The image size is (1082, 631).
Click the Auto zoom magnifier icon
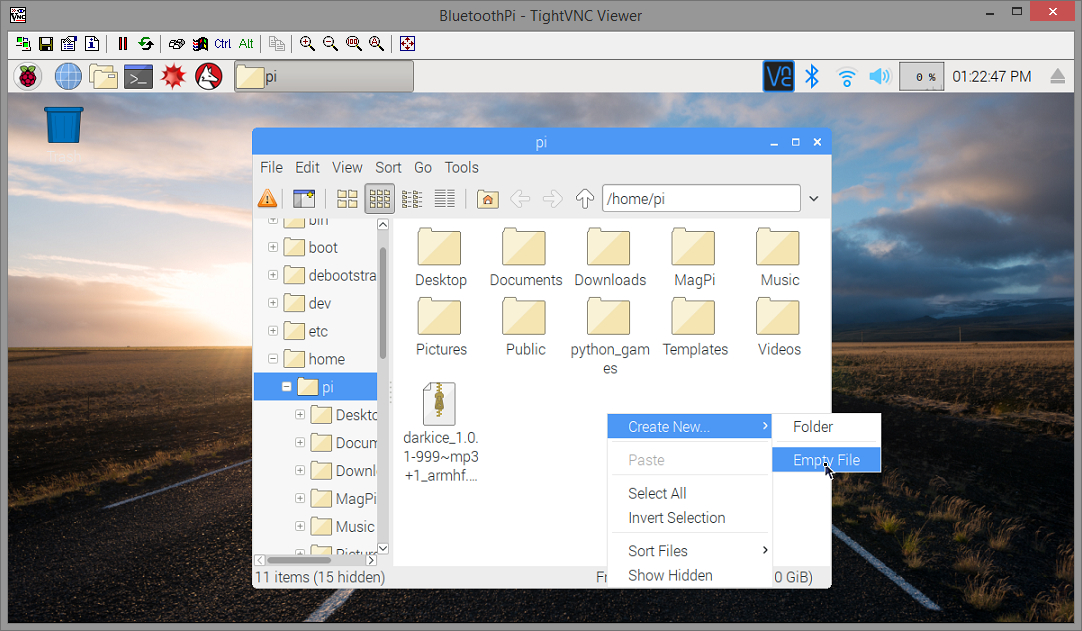[376, 43]
